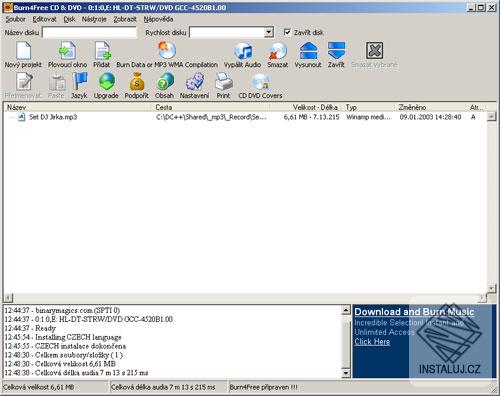Click the Vypálit Audio burn icon
Image resolution: width=500 pixels, height=396 pixels.
click(243, 51)
